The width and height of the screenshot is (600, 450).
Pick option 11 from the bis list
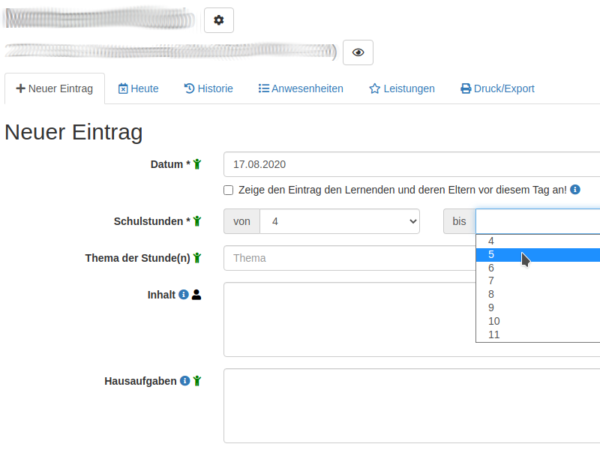538,334
